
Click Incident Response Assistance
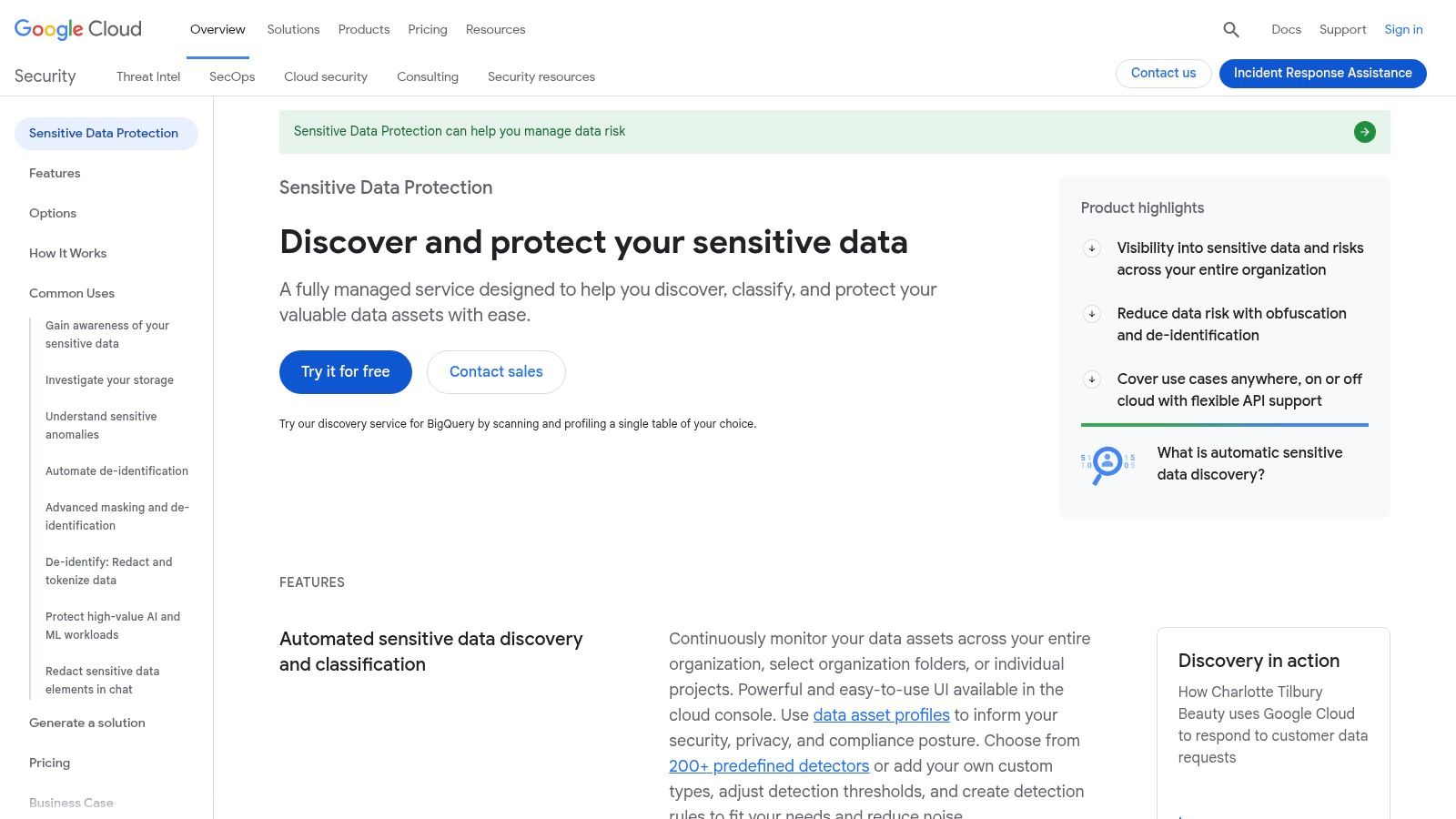[1322, 73]
